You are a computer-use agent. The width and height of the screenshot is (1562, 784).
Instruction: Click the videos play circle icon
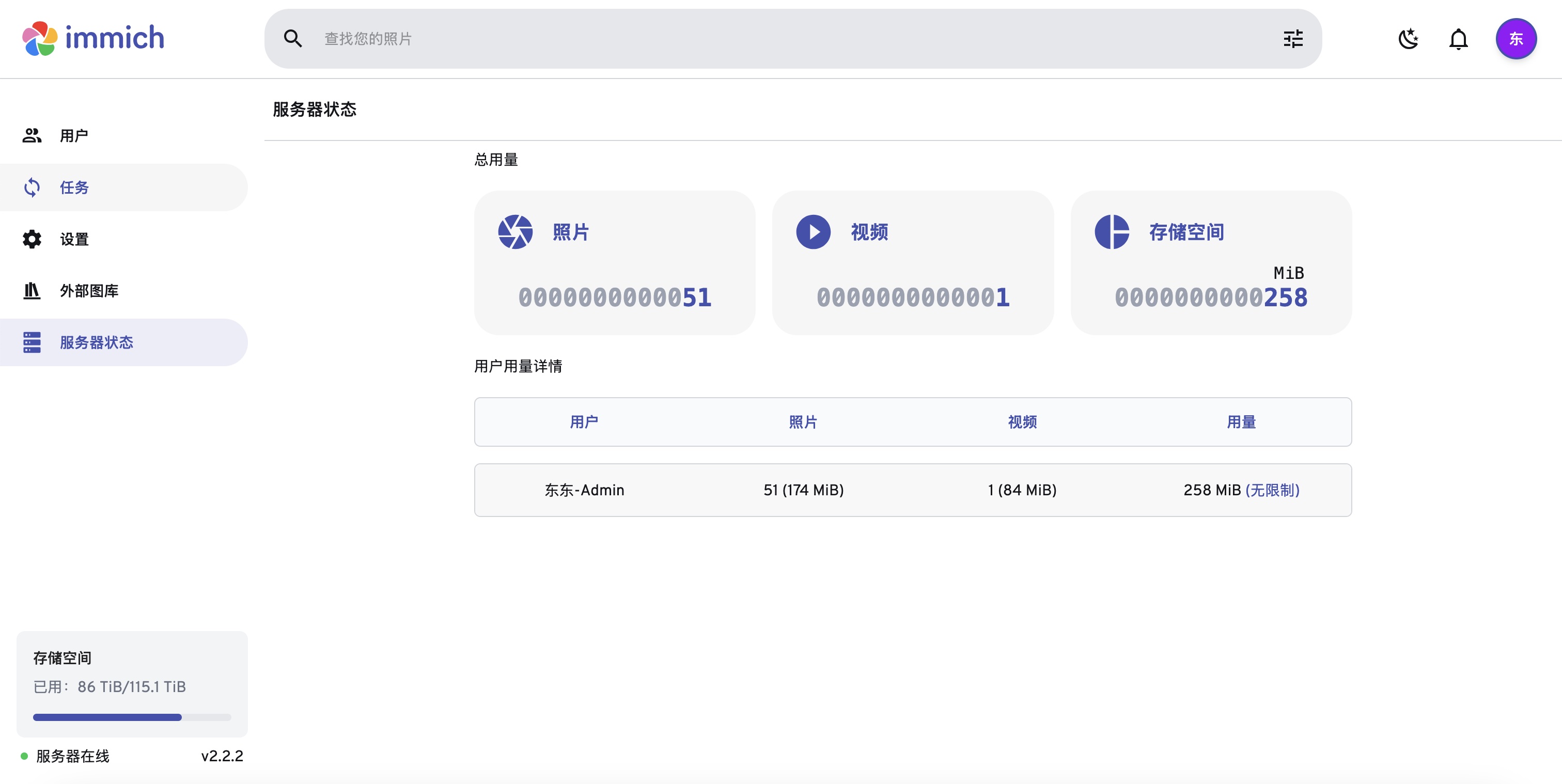pyautogui.click(x=813, y=231)
